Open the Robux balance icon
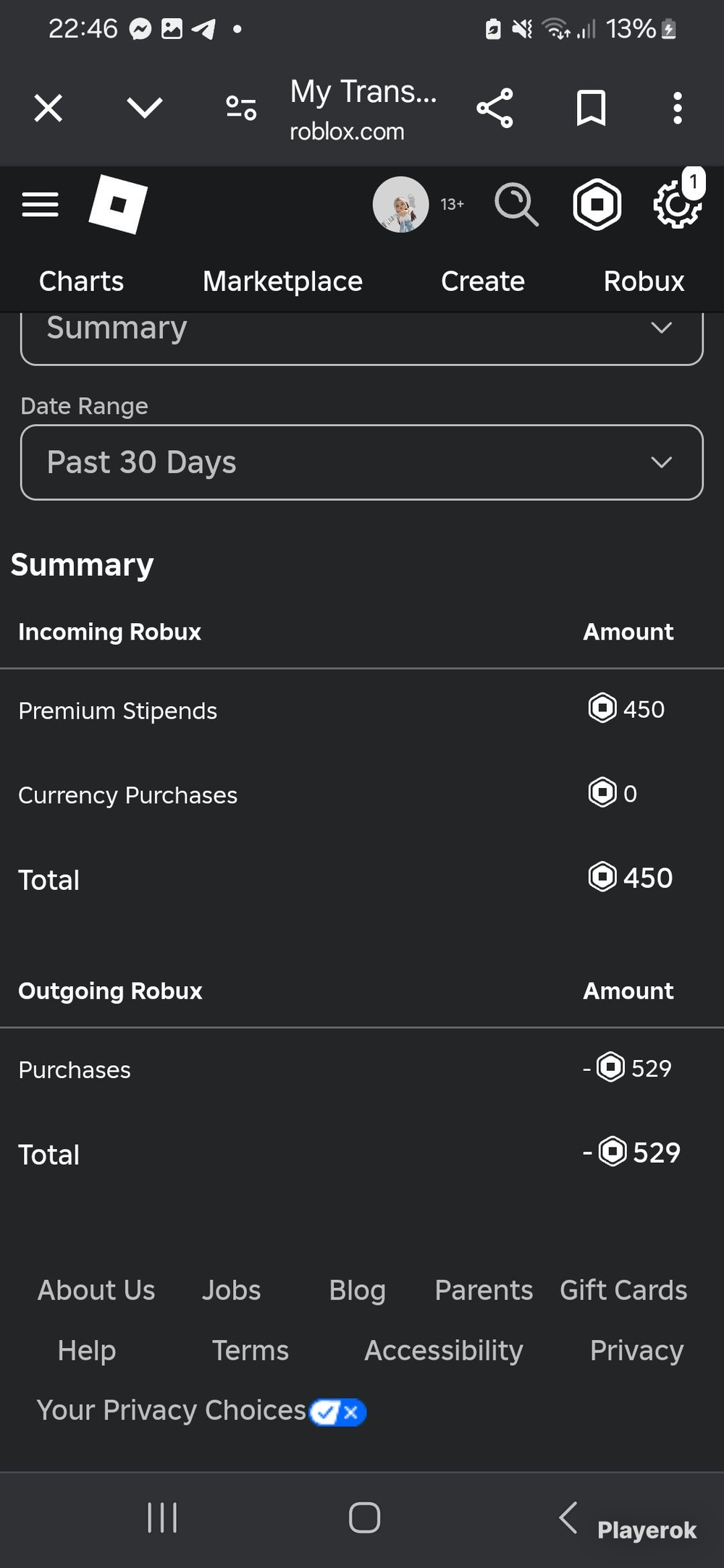 597,205
